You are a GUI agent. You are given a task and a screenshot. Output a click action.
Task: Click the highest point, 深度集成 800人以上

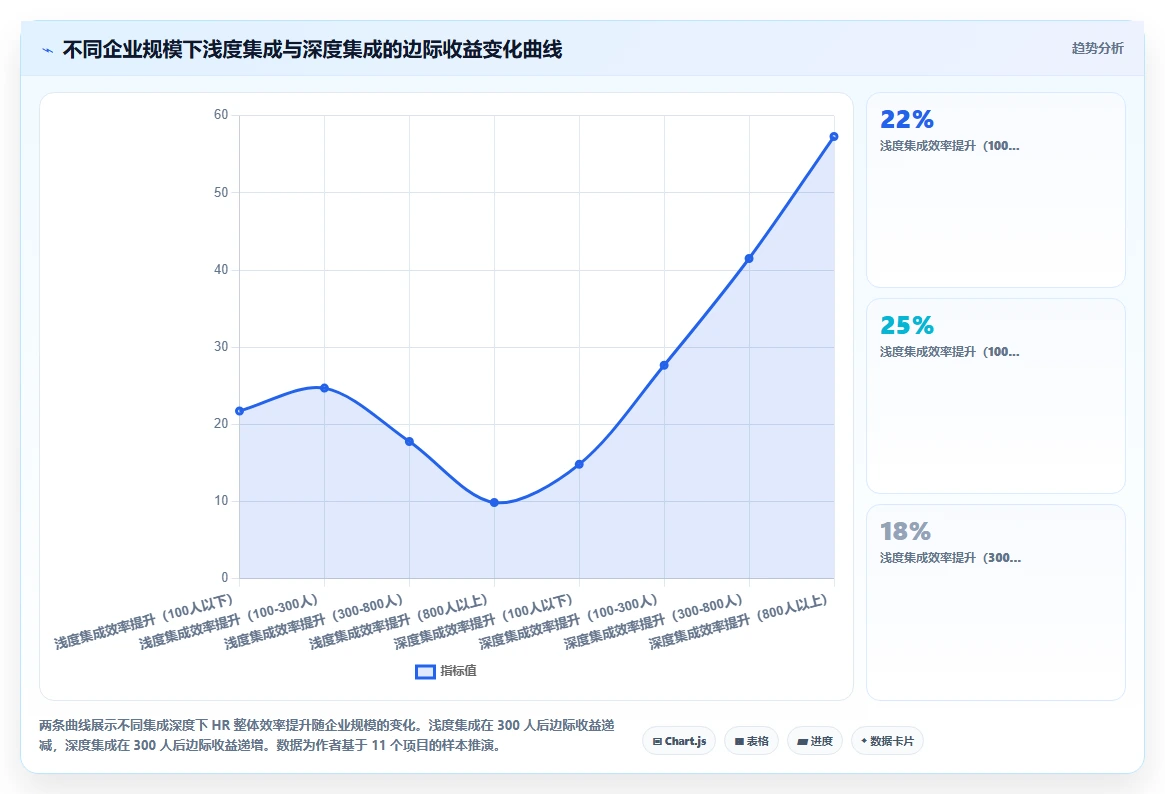pos(834,137)
